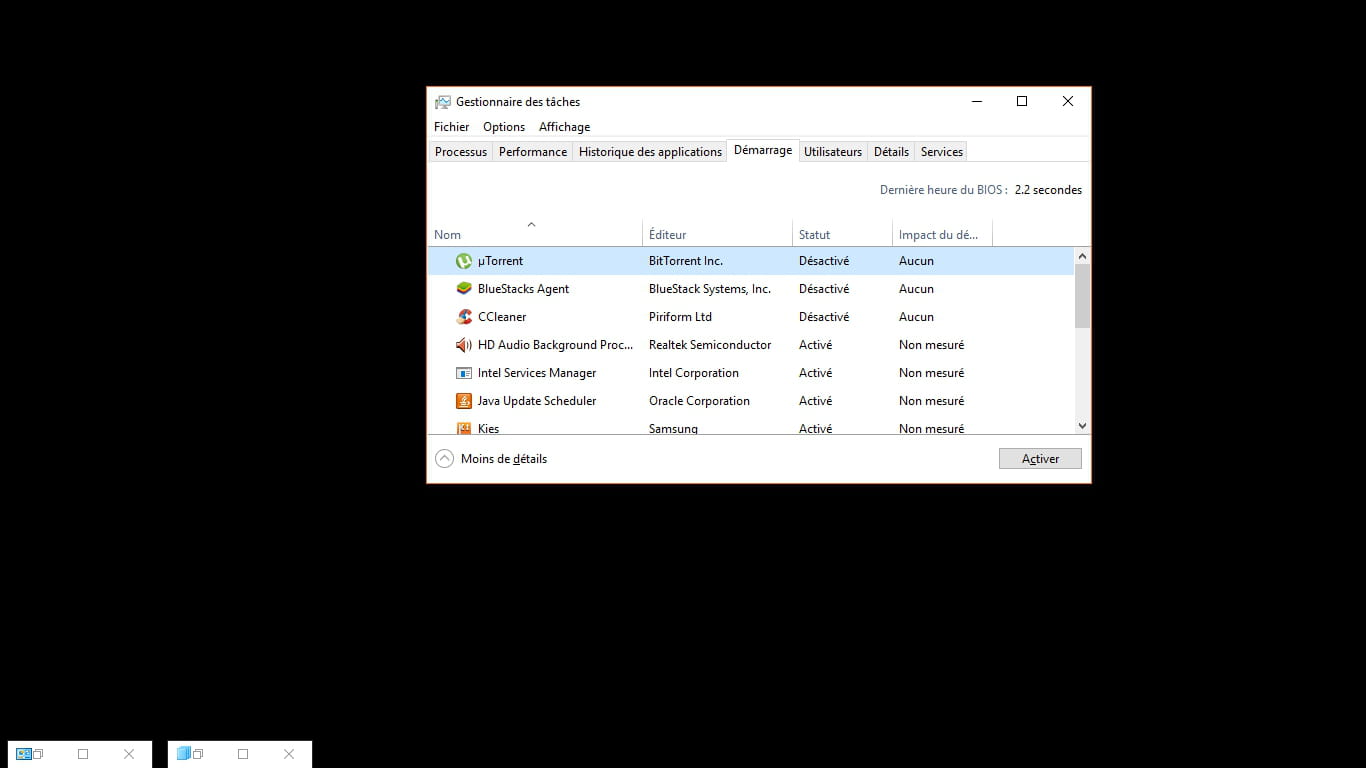Restore the second minimized window with files icon
The width and height of the screenshot is (1366, 768).
(198, 754)
